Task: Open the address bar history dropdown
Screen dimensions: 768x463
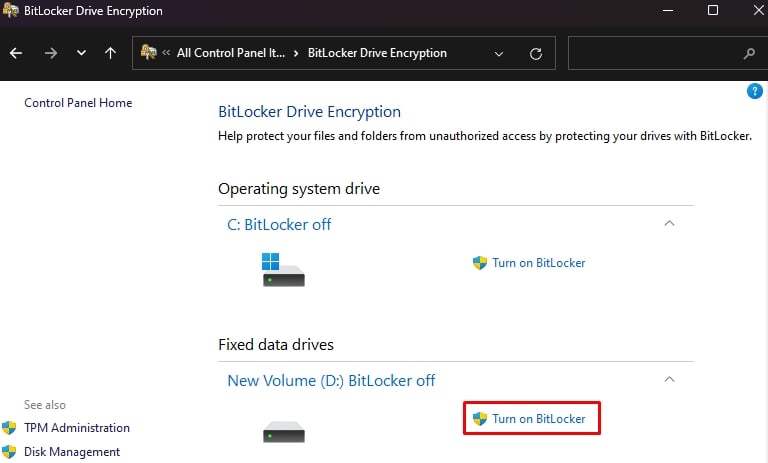Action: pyautogui.click(x=499, y=53)
